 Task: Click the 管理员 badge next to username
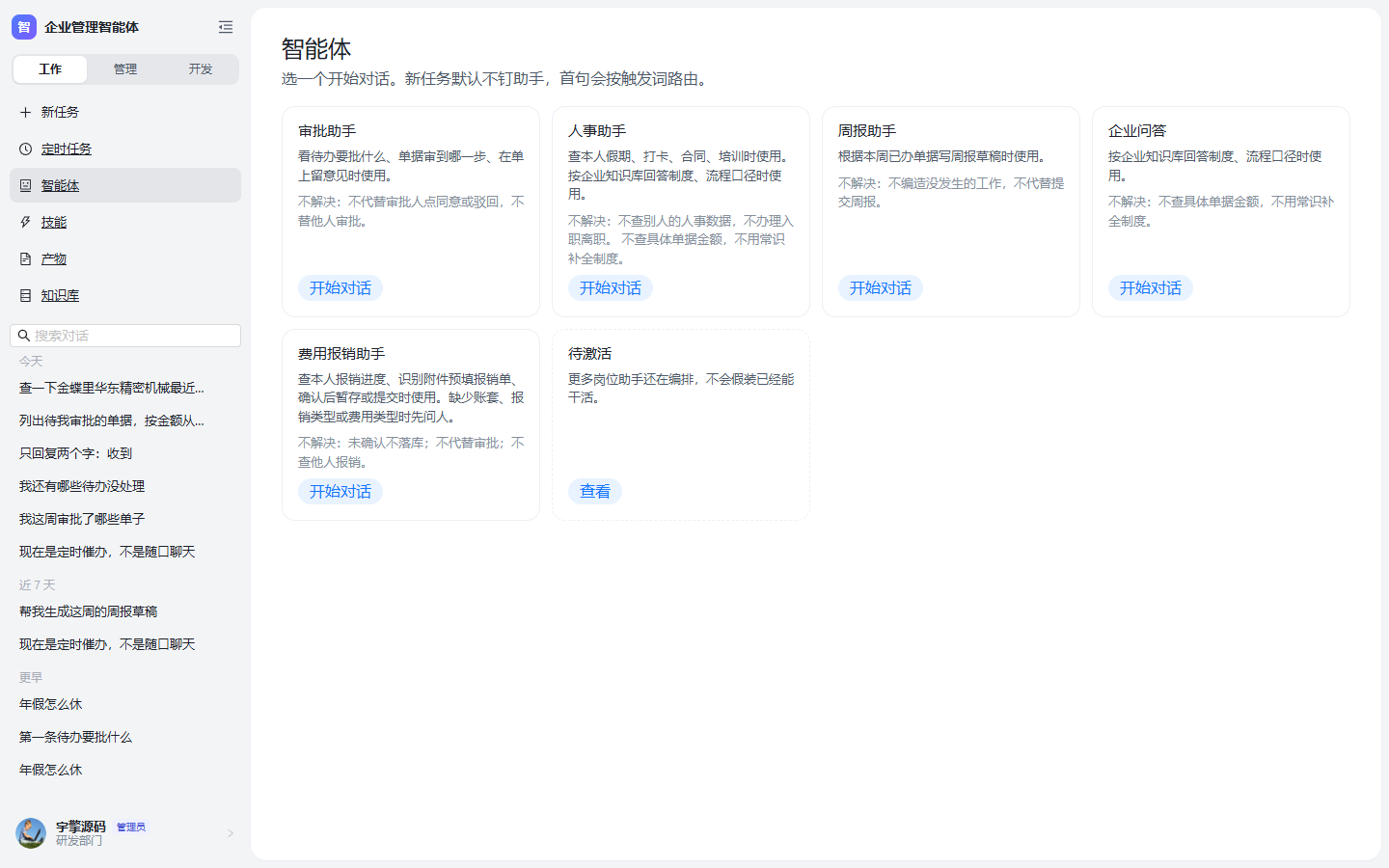[x=131, y=827]
